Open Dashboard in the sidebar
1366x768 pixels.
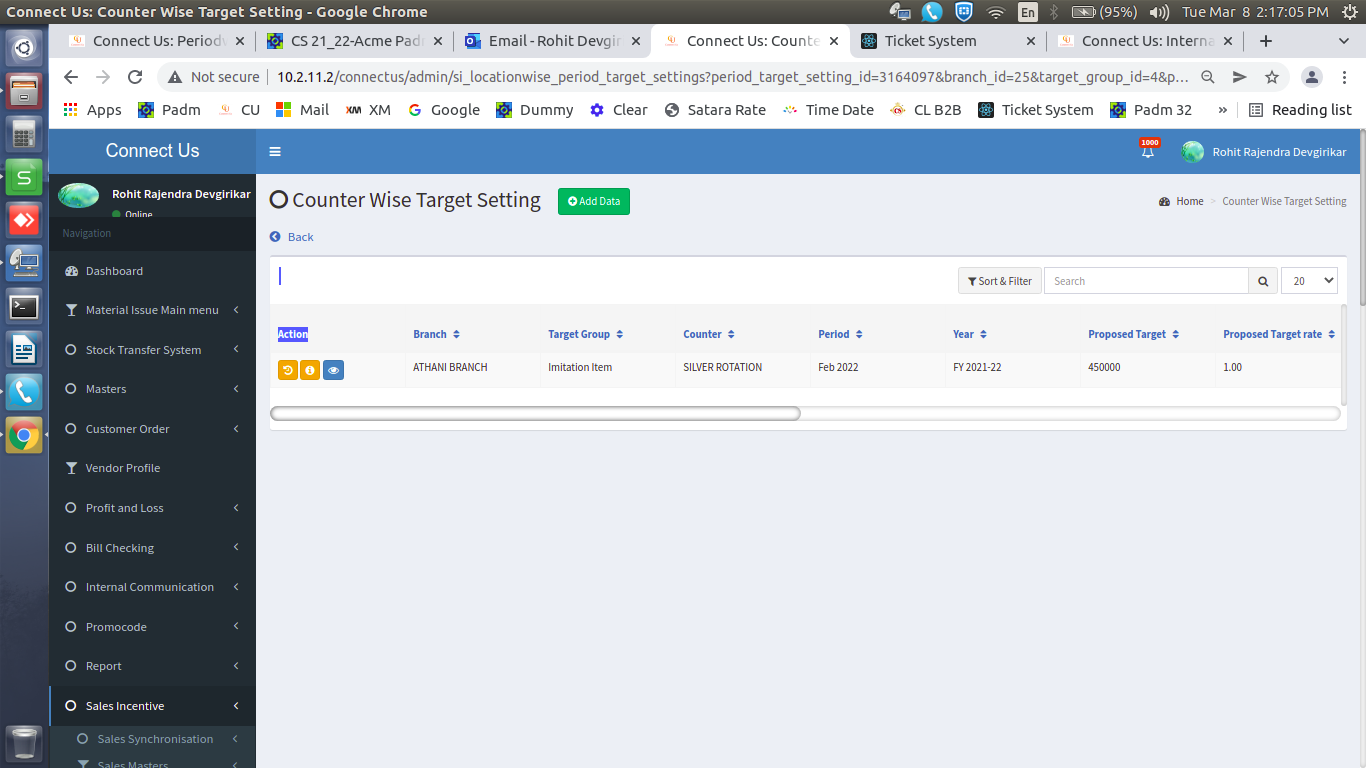(x=152, y=271)
